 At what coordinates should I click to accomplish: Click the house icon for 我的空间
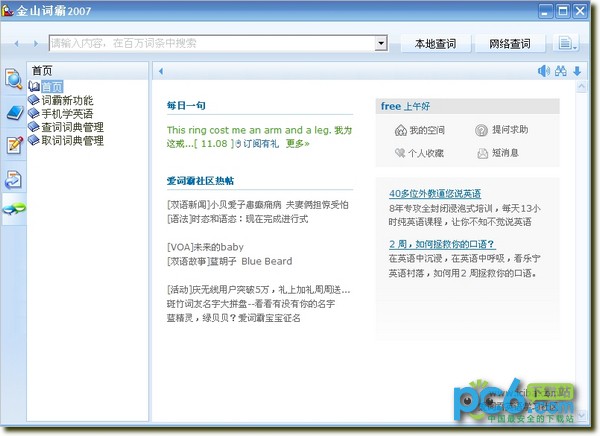(x=400, y=131)
